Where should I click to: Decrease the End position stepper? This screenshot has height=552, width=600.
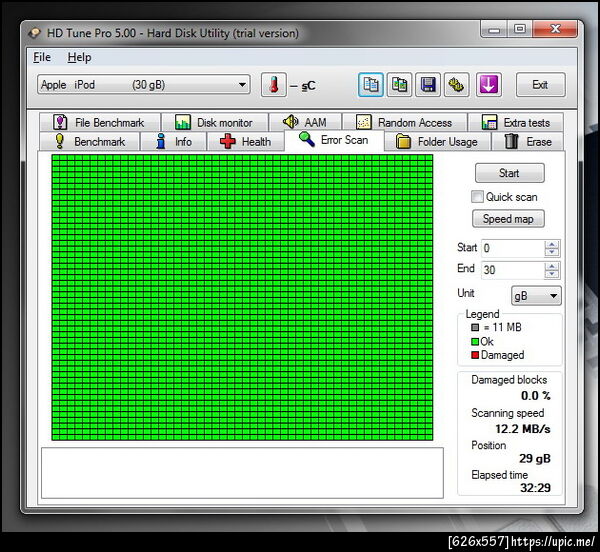551,274
